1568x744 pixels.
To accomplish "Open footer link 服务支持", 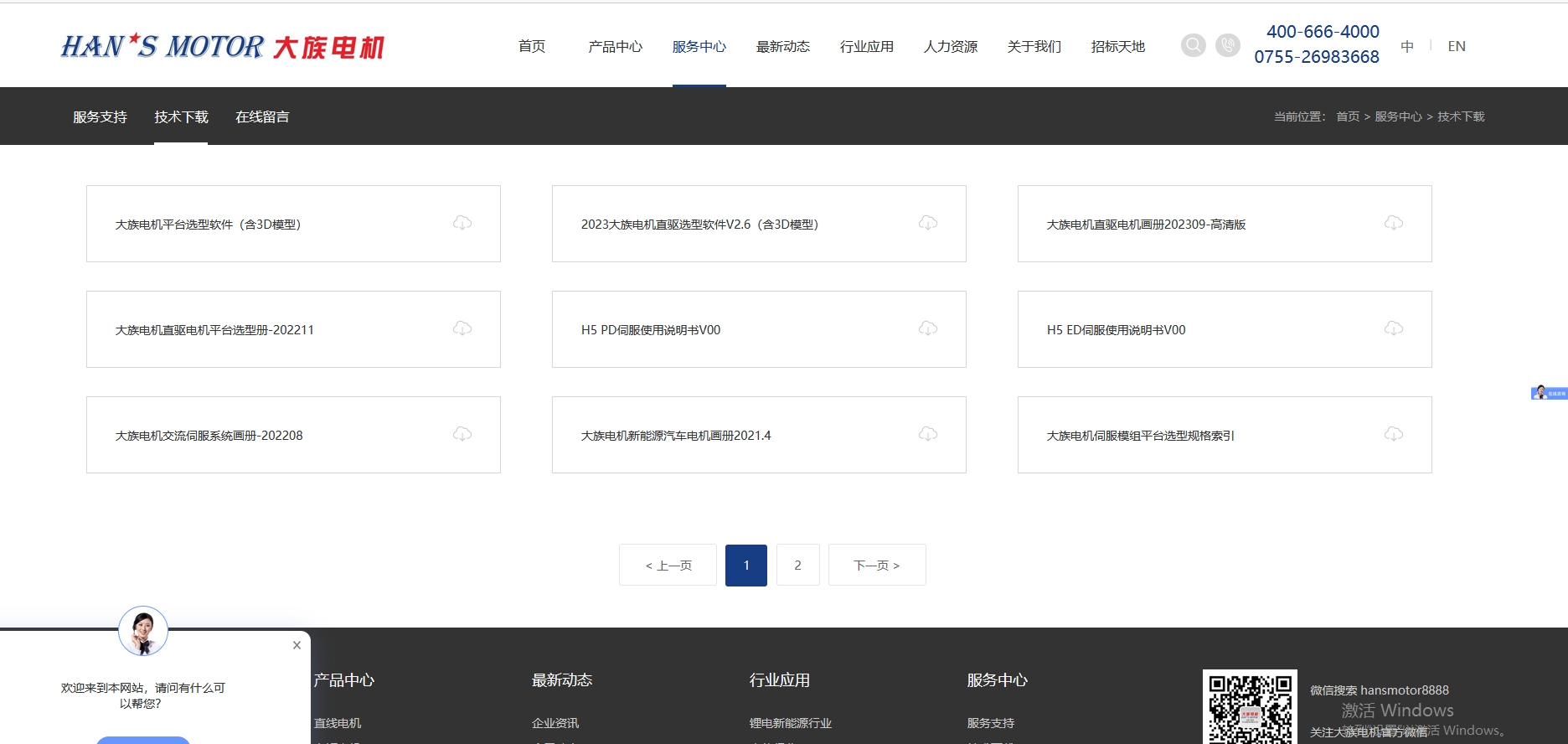I will (991, 723).
